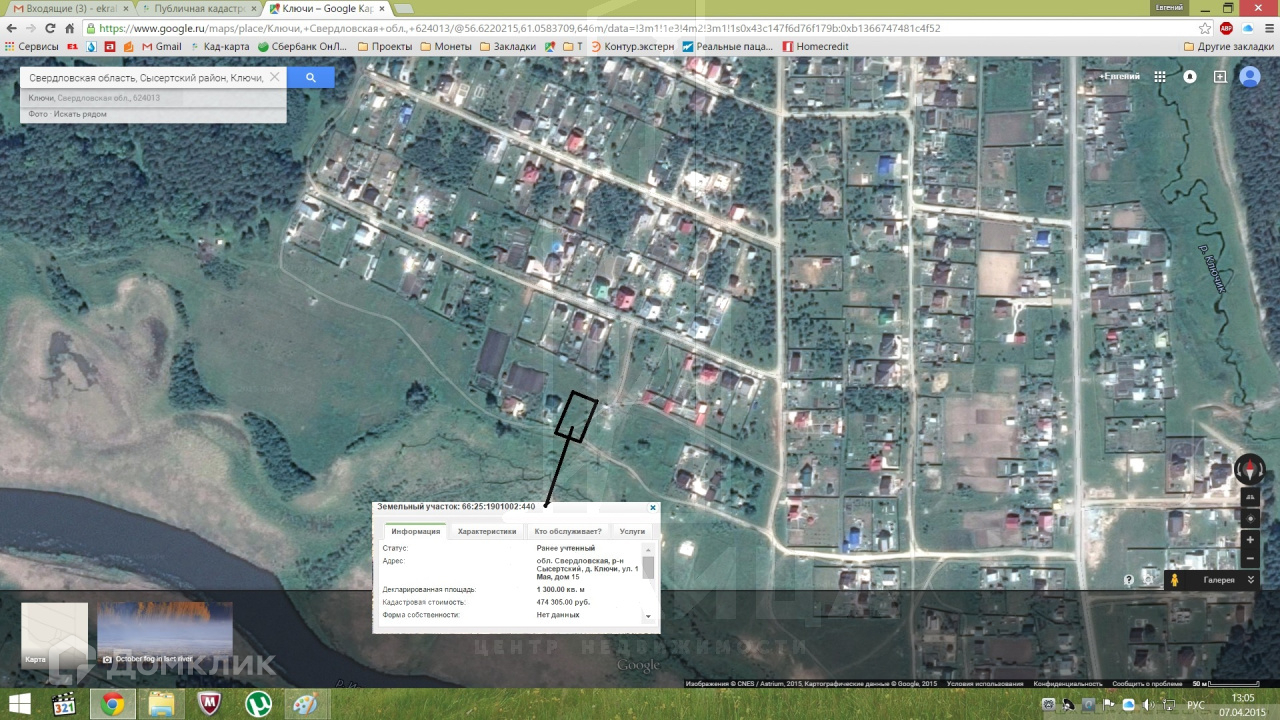The image size is (1280, 720).
Task: Reset map orientation with the compass
Action: tap(1250, 469)
